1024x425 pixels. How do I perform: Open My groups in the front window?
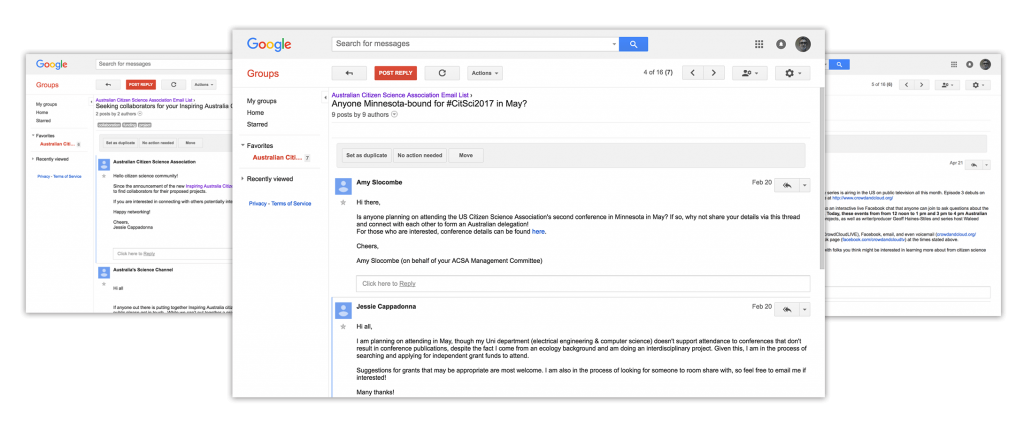[261, 101]
